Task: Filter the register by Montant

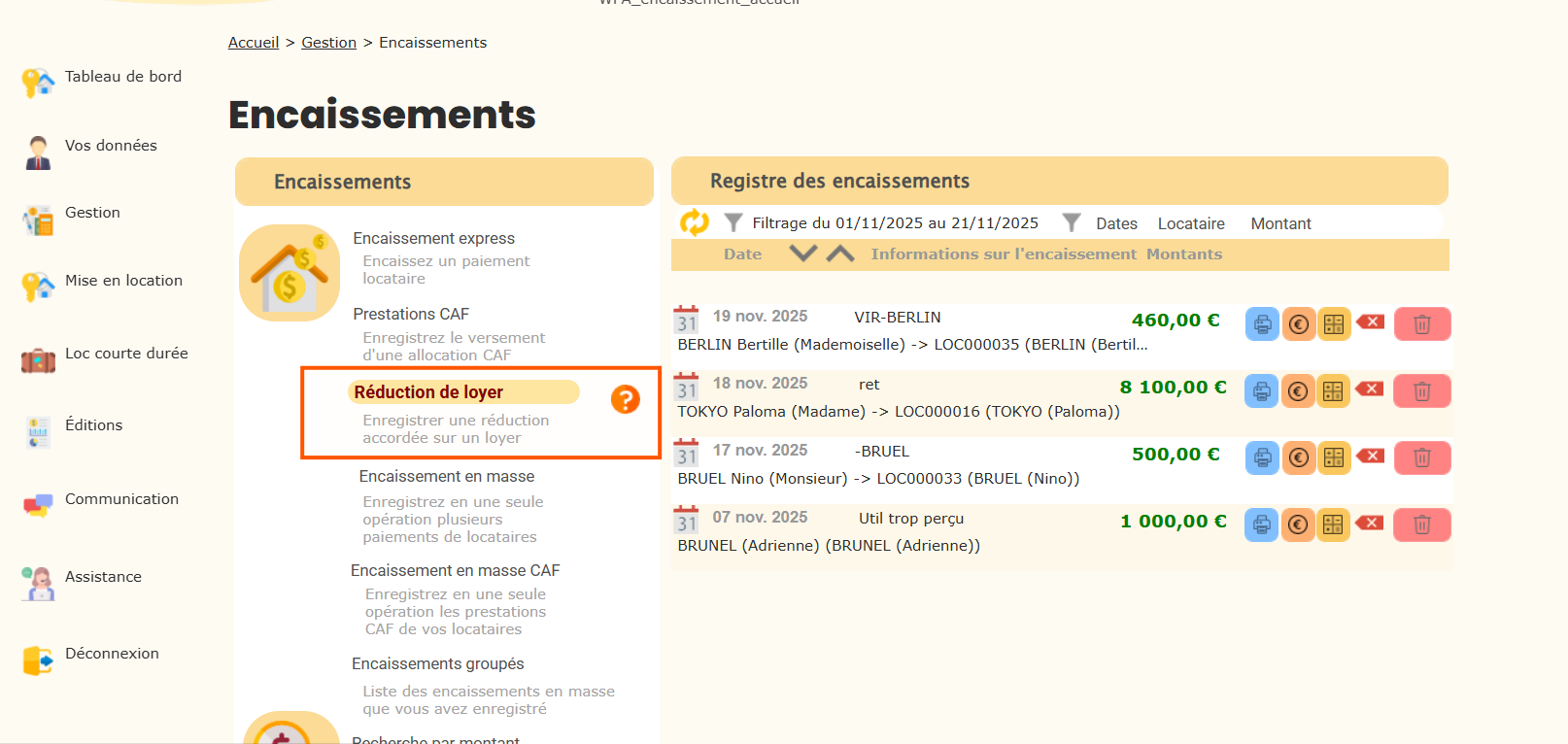Action: tap(1280, 223)
